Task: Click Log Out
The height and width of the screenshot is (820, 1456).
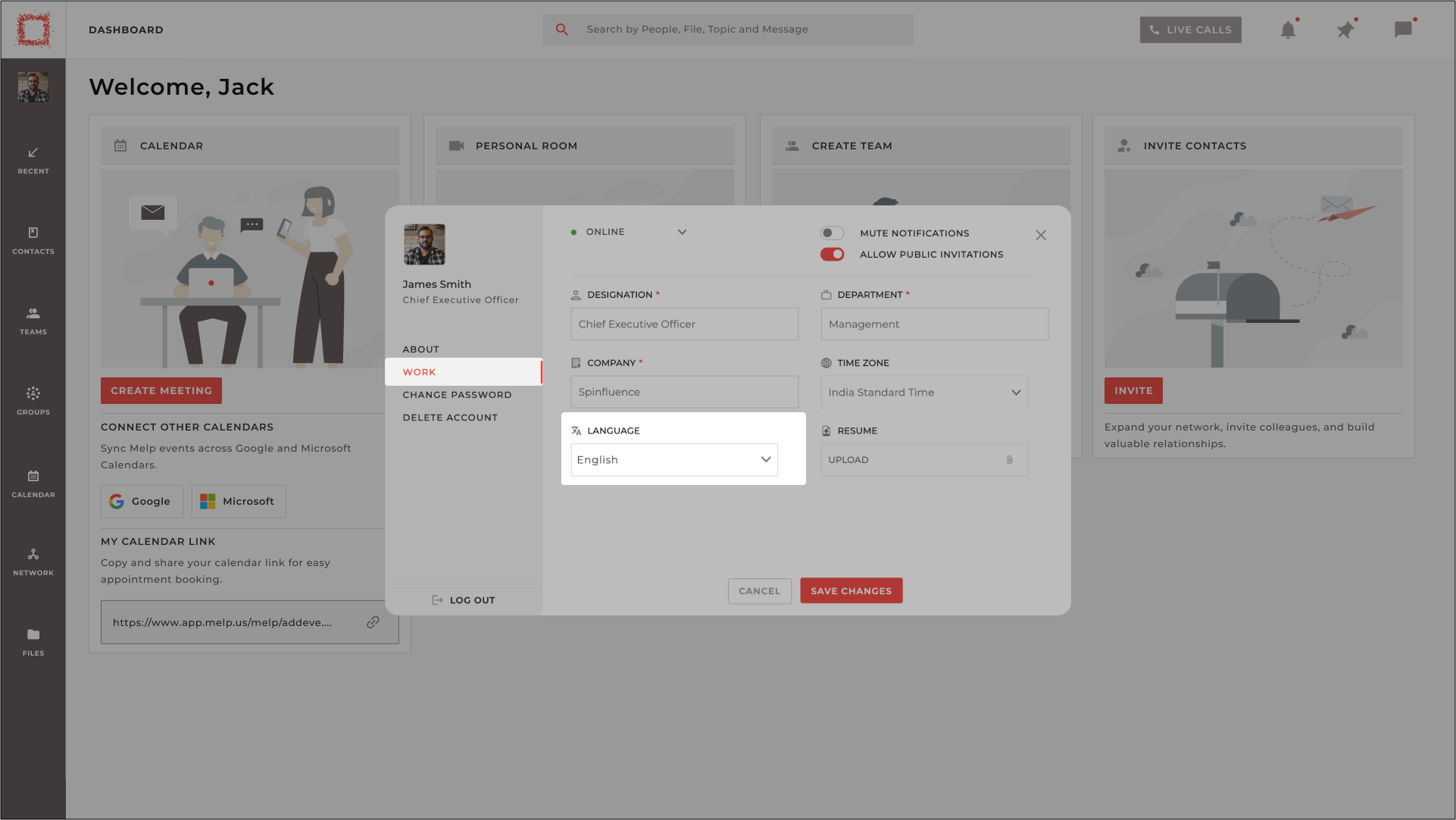Action: 464,600
